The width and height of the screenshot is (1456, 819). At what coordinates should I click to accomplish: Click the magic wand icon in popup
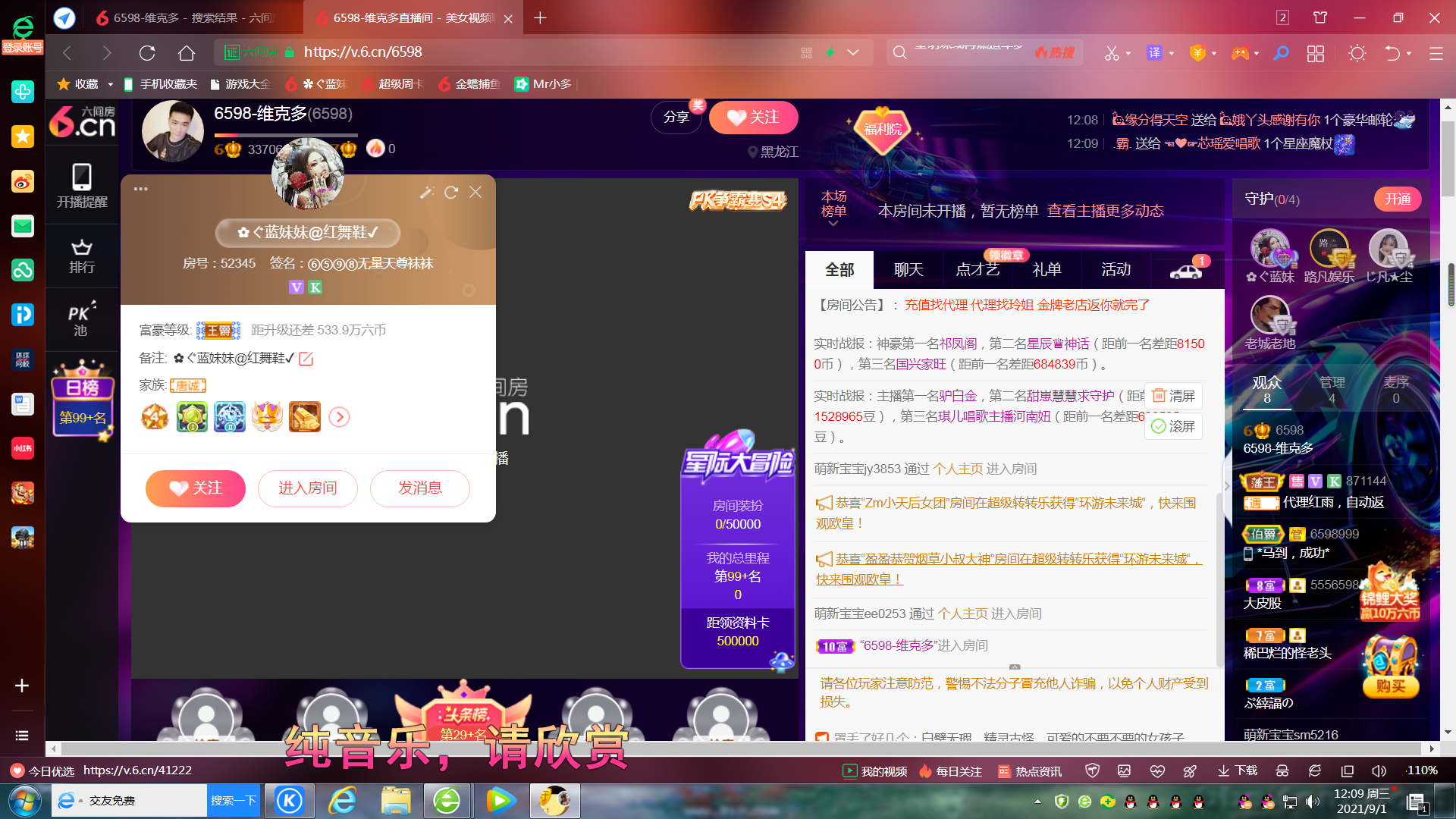pos(427,193)
